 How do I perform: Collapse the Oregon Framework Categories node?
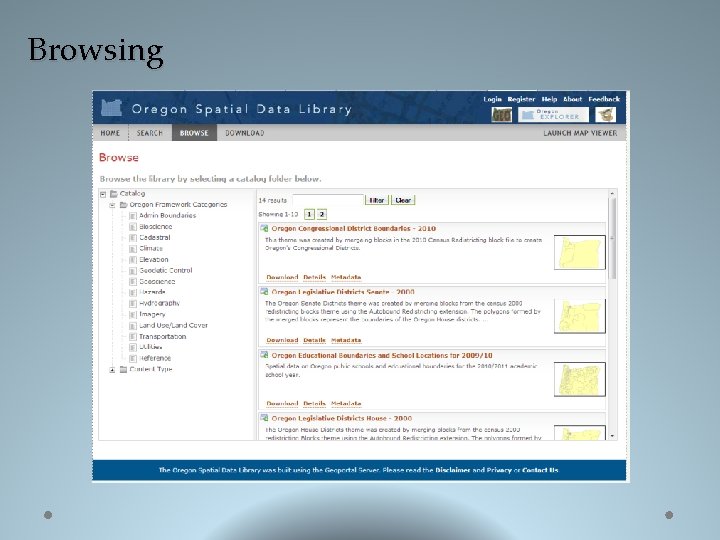(112, 205)
